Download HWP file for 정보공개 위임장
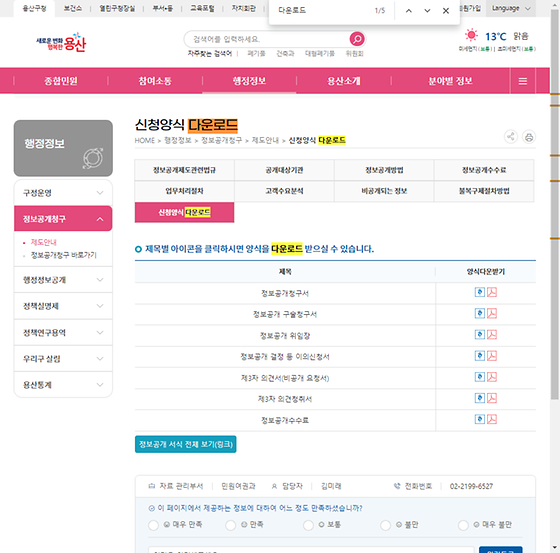The height and width of the screenshot is (553, 560). click(x=480, y=334)
